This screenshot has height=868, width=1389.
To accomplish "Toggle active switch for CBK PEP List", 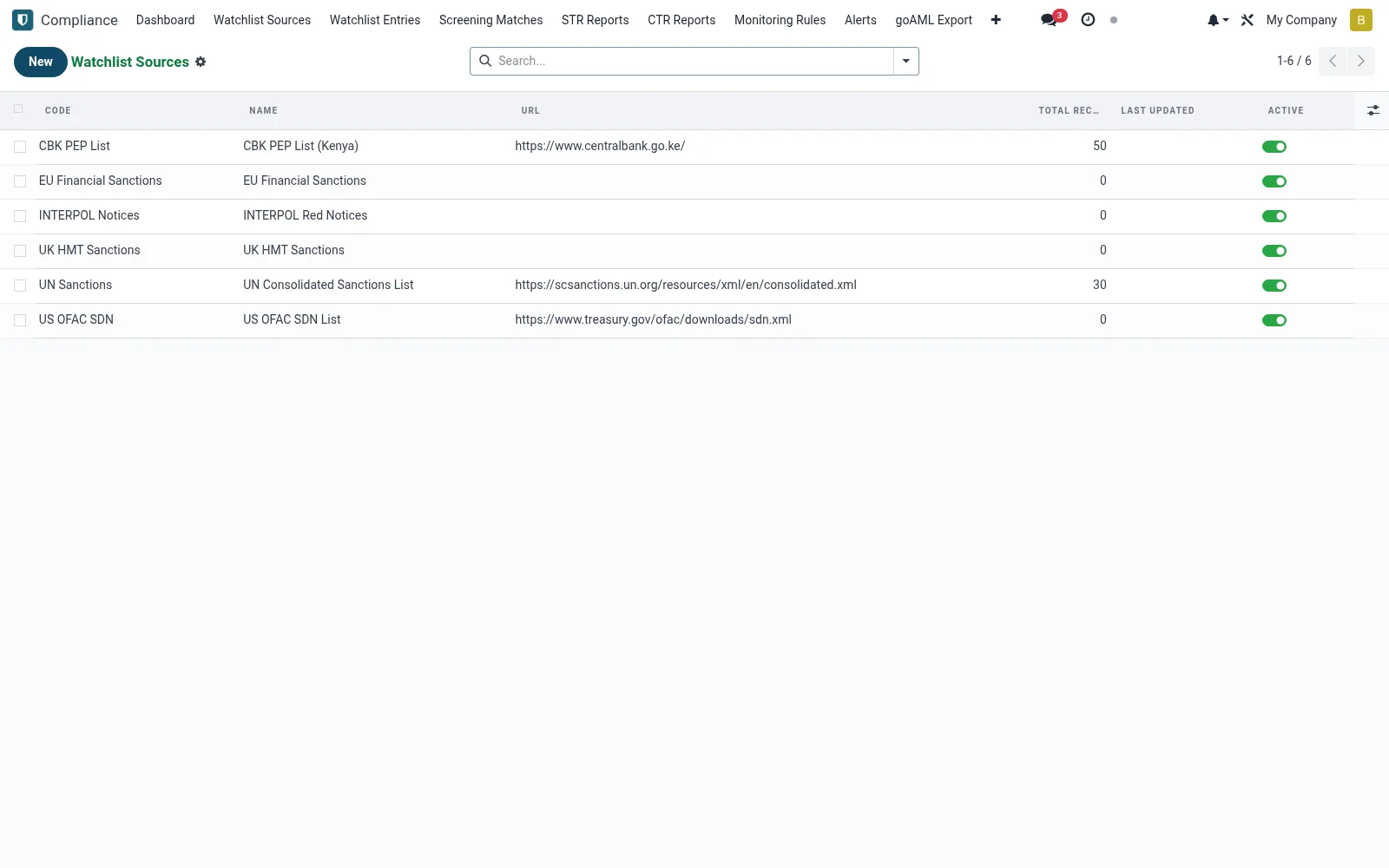I will pos(1274,147).
